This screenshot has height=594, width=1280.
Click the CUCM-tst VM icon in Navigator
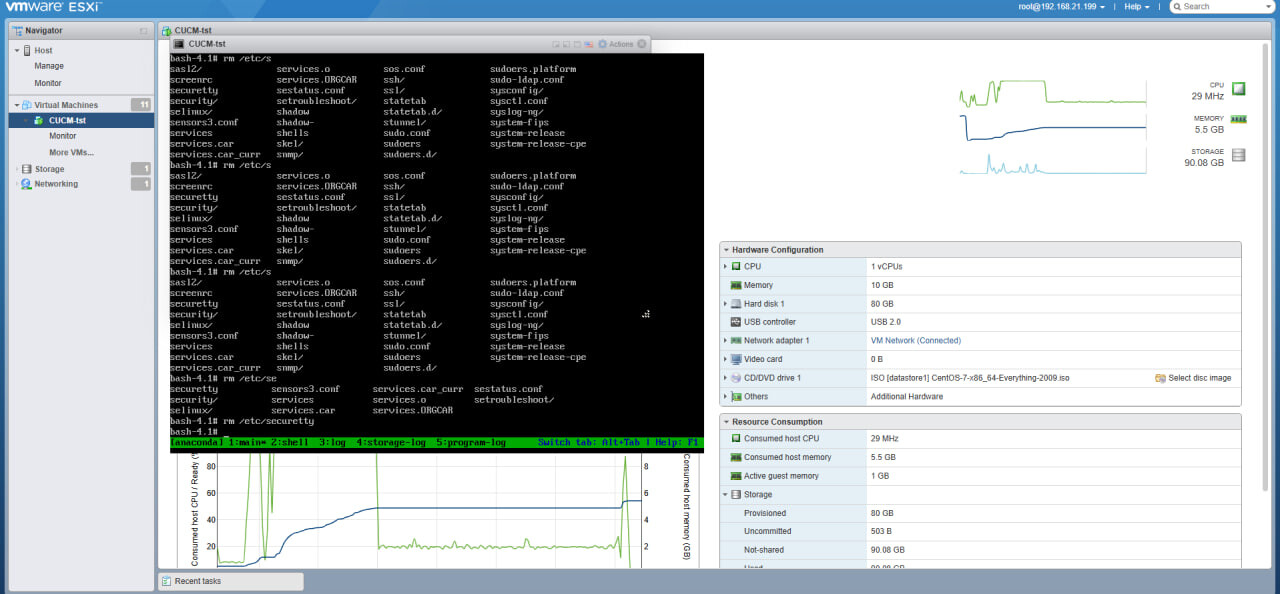[38, 121]
